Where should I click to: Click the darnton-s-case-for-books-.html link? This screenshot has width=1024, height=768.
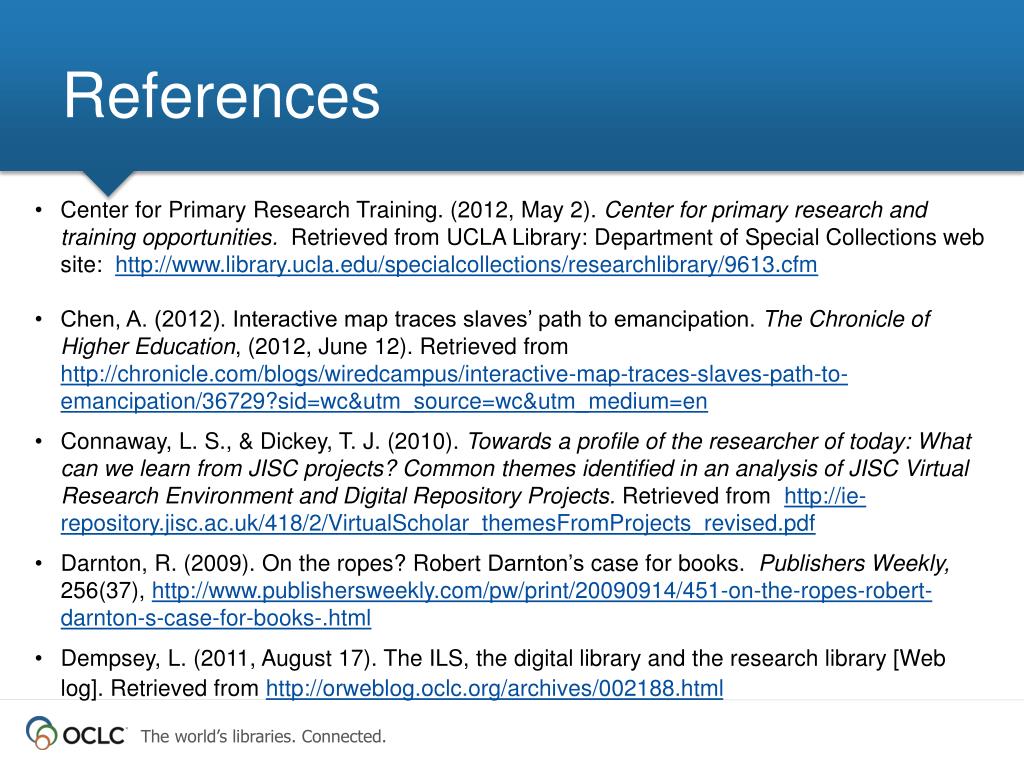click(x=216, y=618)
